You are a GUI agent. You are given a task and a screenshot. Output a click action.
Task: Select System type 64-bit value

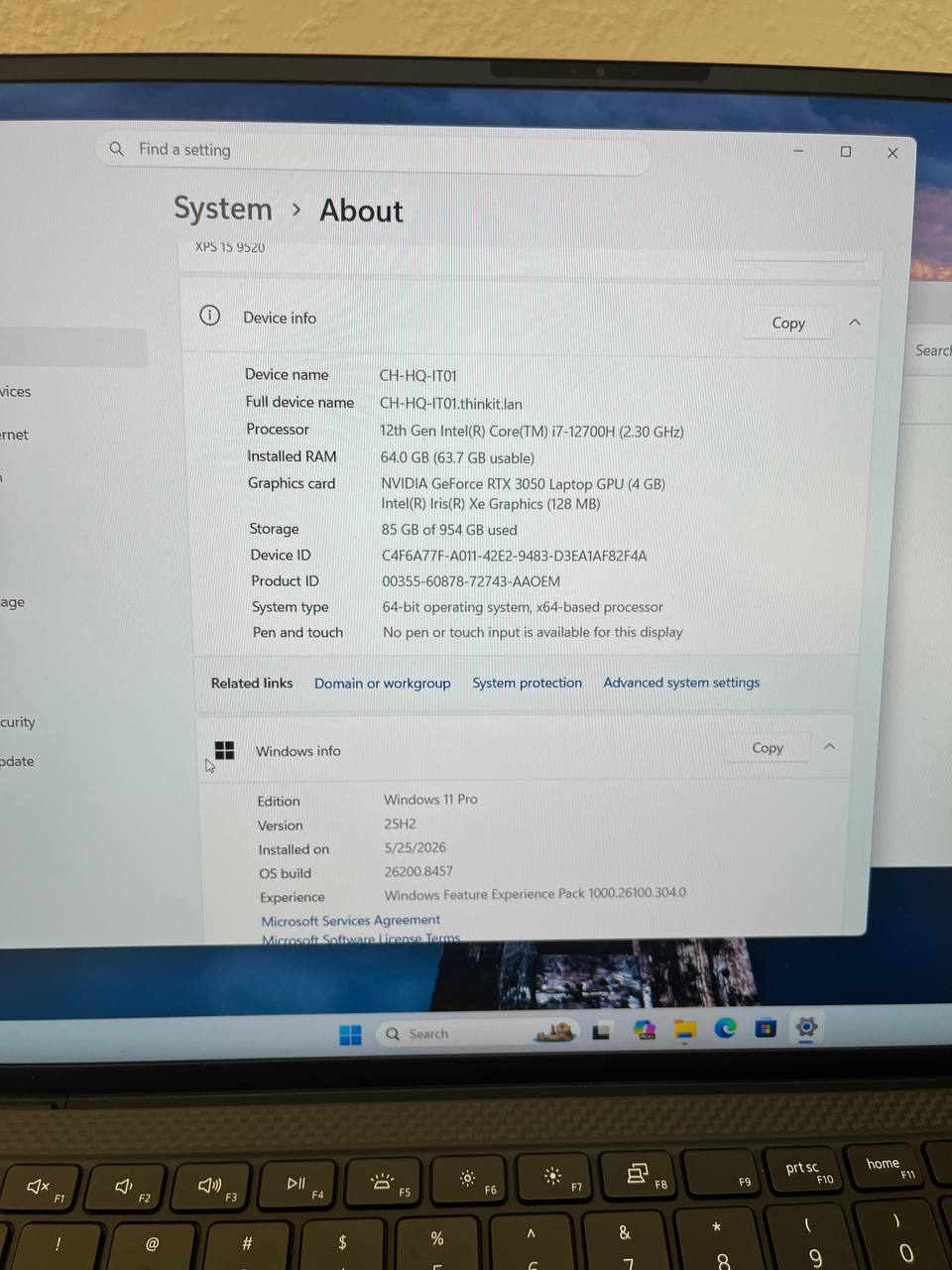coord(523,606)
